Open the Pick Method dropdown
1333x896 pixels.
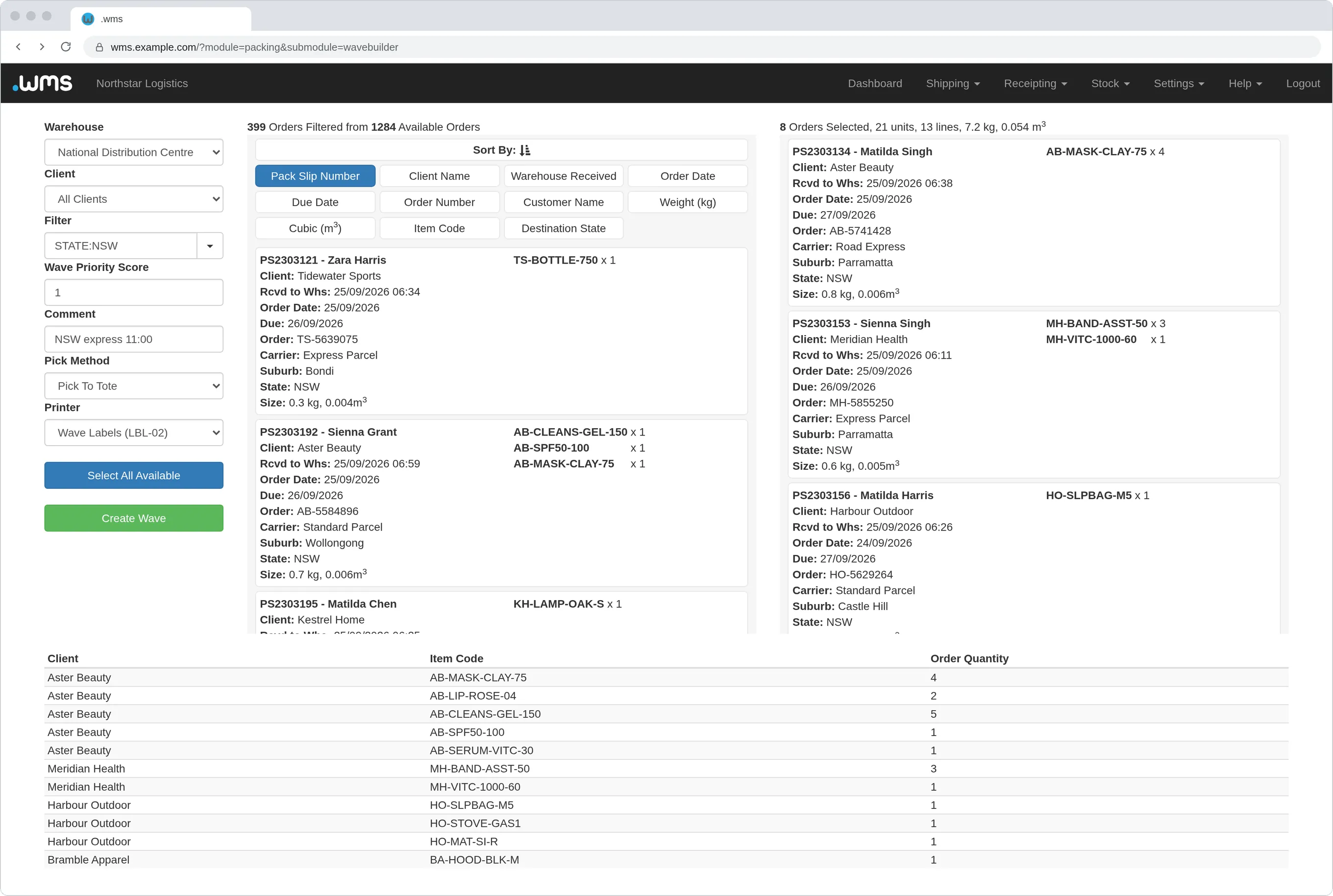134,387
